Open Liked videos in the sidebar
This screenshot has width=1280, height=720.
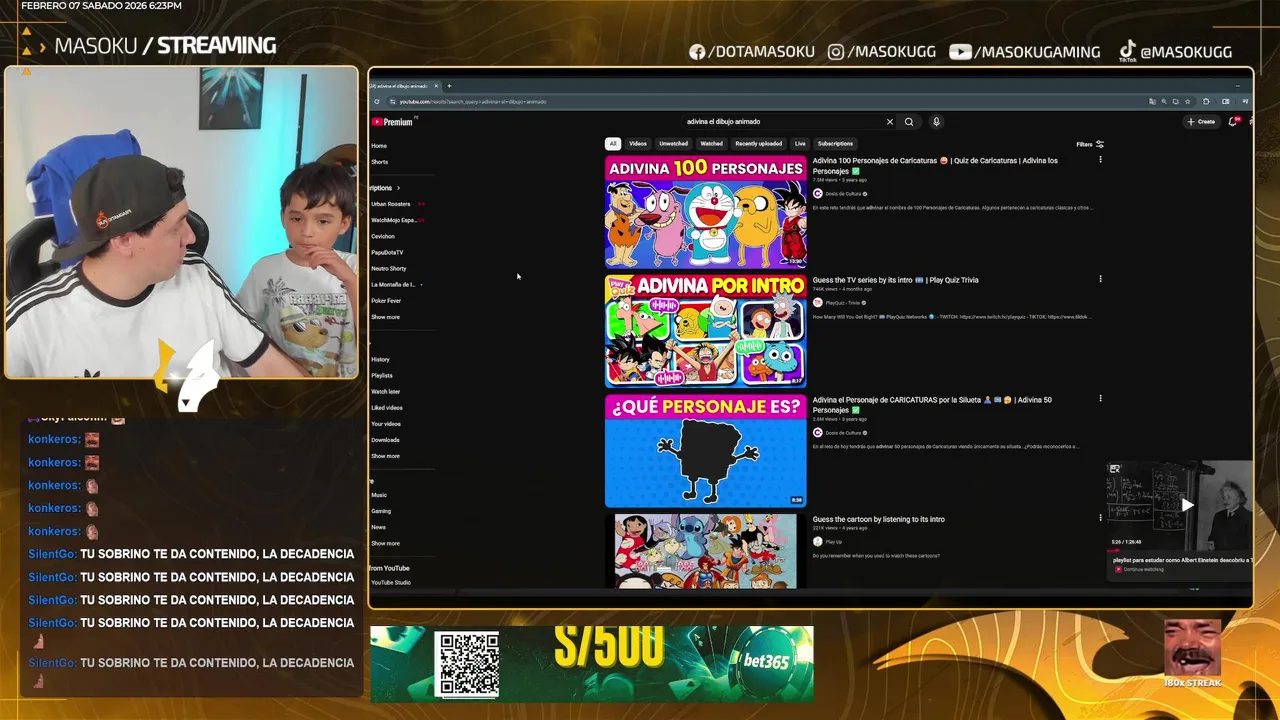coord(387,408)
